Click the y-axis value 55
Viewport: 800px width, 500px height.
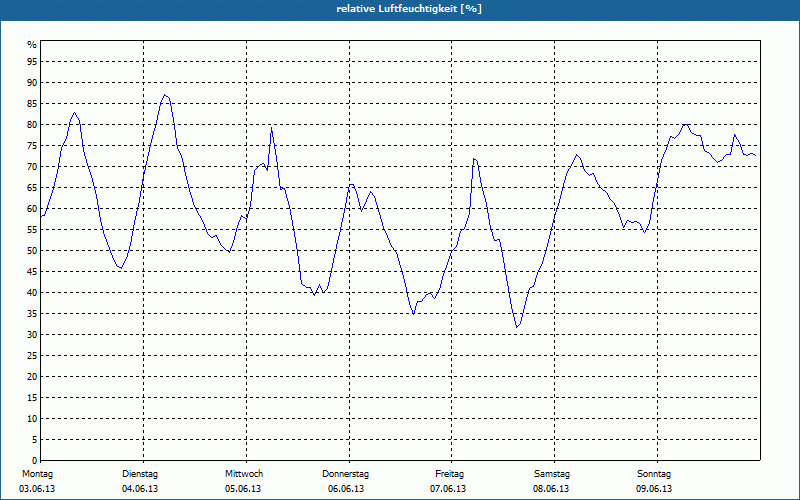[x=32, y=230]
